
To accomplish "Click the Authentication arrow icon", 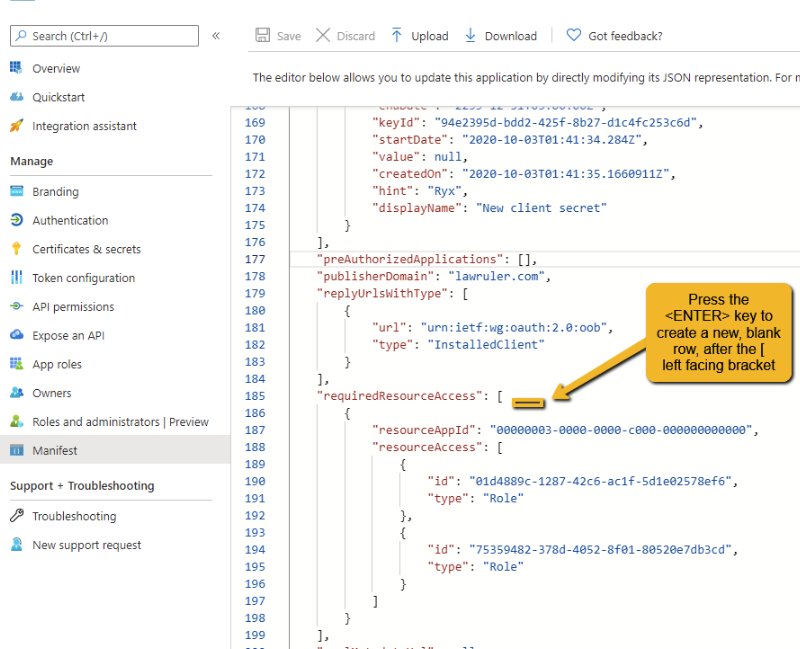I will (16, 220).
